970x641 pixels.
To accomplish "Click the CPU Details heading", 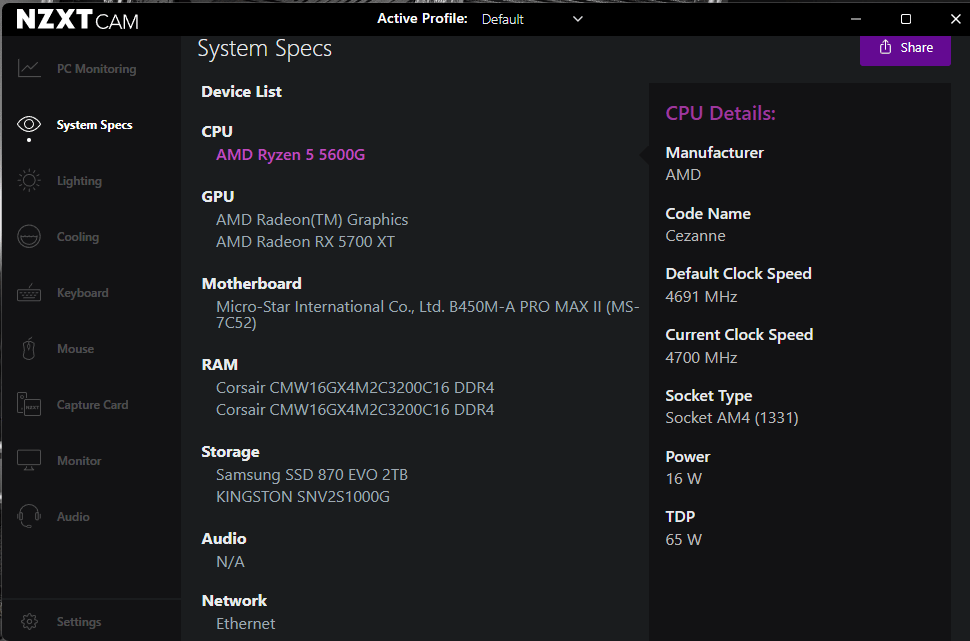I will click(x=720, y=113).
